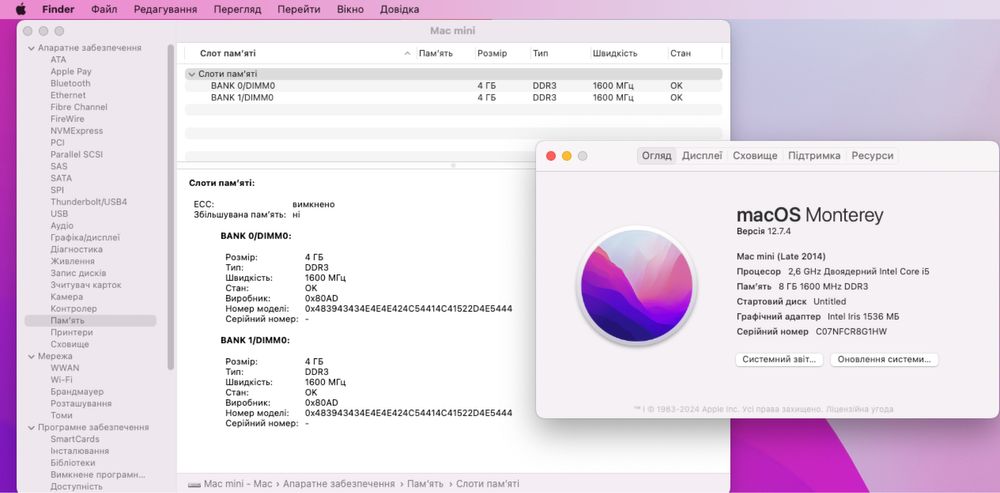Image resolution: width=1000 pixels, height=493 pixels.
Task: Open the Редагування menu
Action: pos(165,10)
